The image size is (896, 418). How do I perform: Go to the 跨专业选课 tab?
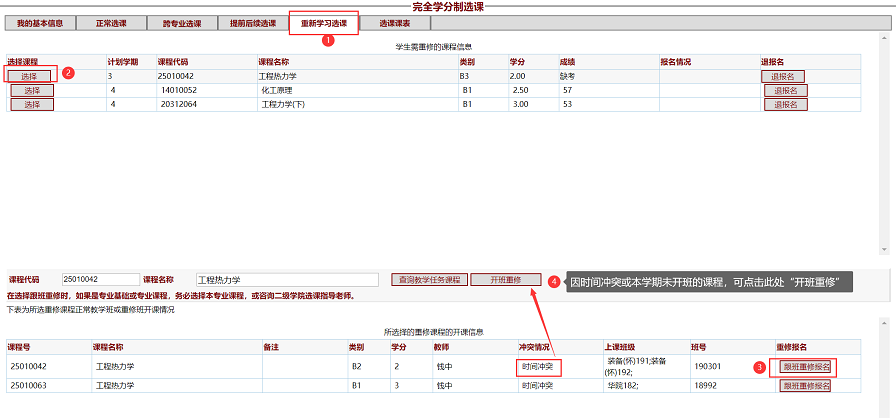[182, 23]
